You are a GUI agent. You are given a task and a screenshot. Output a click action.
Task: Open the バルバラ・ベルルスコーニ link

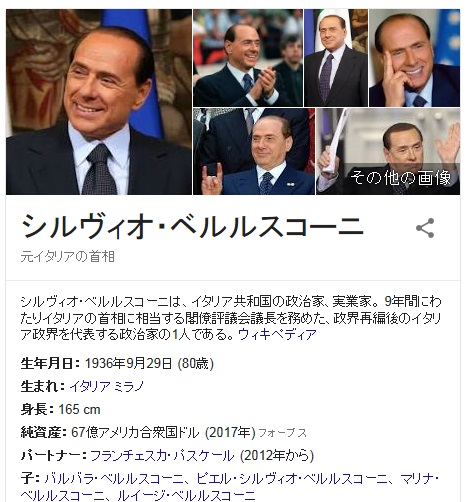[x=114, y=479]
